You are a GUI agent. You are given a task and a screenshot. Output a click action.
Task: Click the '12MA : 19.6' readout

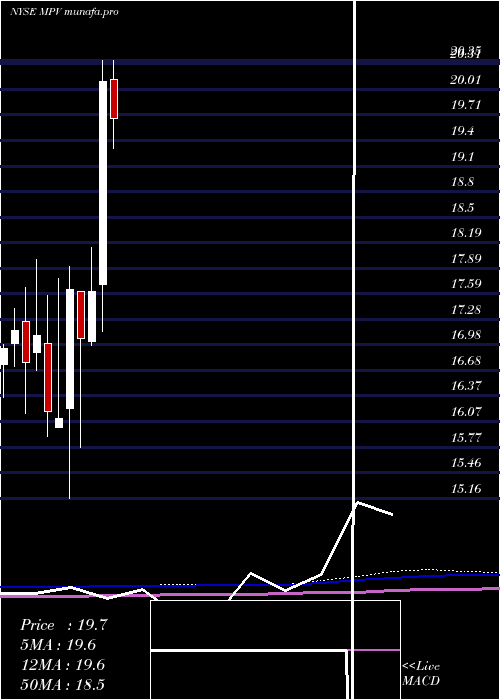point(63,665)
